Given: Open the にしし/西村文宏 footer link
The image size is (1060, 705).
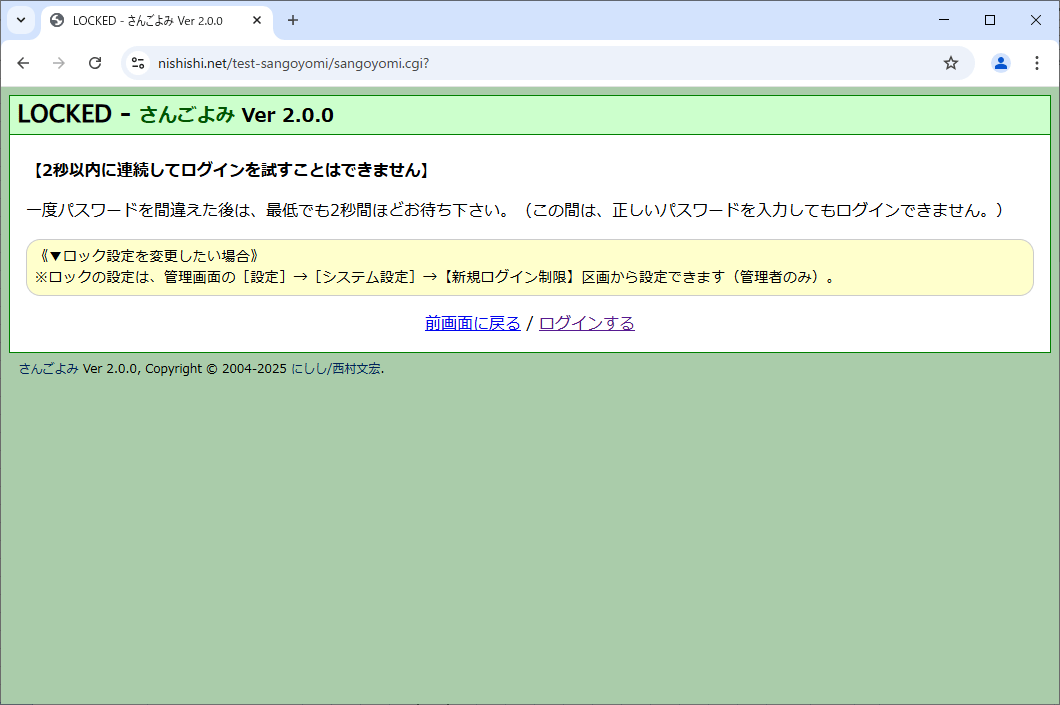Looking at the screenshot, I should [x=336, y=368].
